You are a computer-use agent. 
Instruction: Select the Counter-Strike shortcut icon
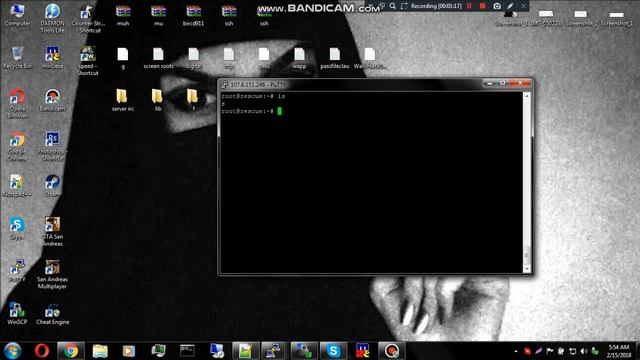pos(87,18)
